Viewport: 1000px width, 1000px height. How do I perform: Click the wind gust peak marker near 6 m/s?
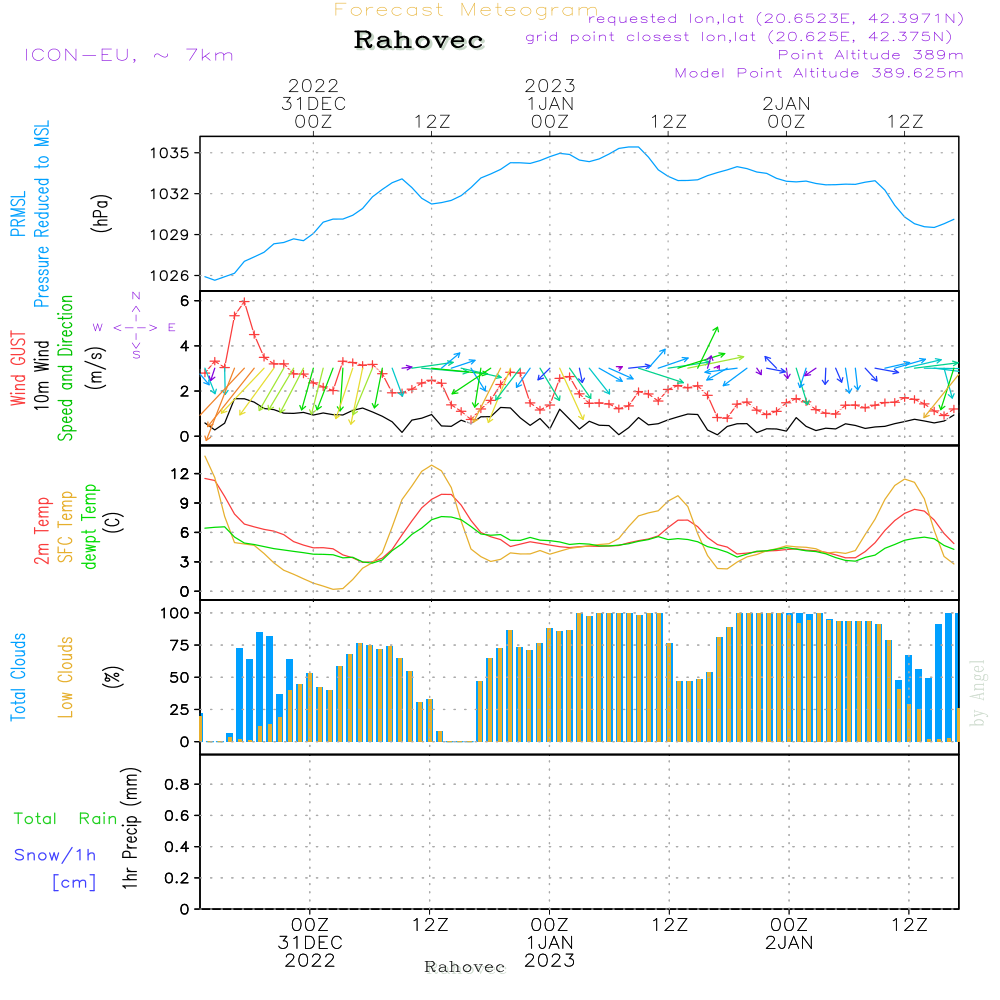pos(244,302)
